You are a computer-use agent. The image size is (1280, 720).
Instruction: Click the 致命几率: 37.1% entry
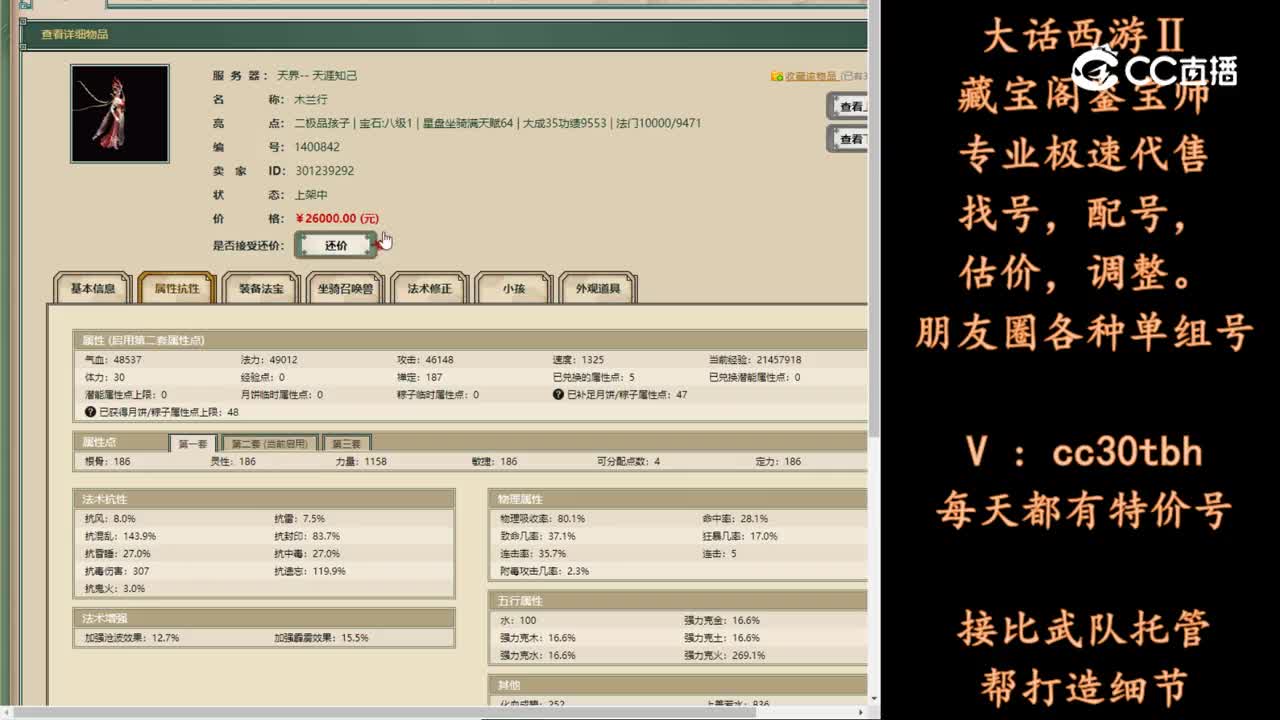click(538, 536)
